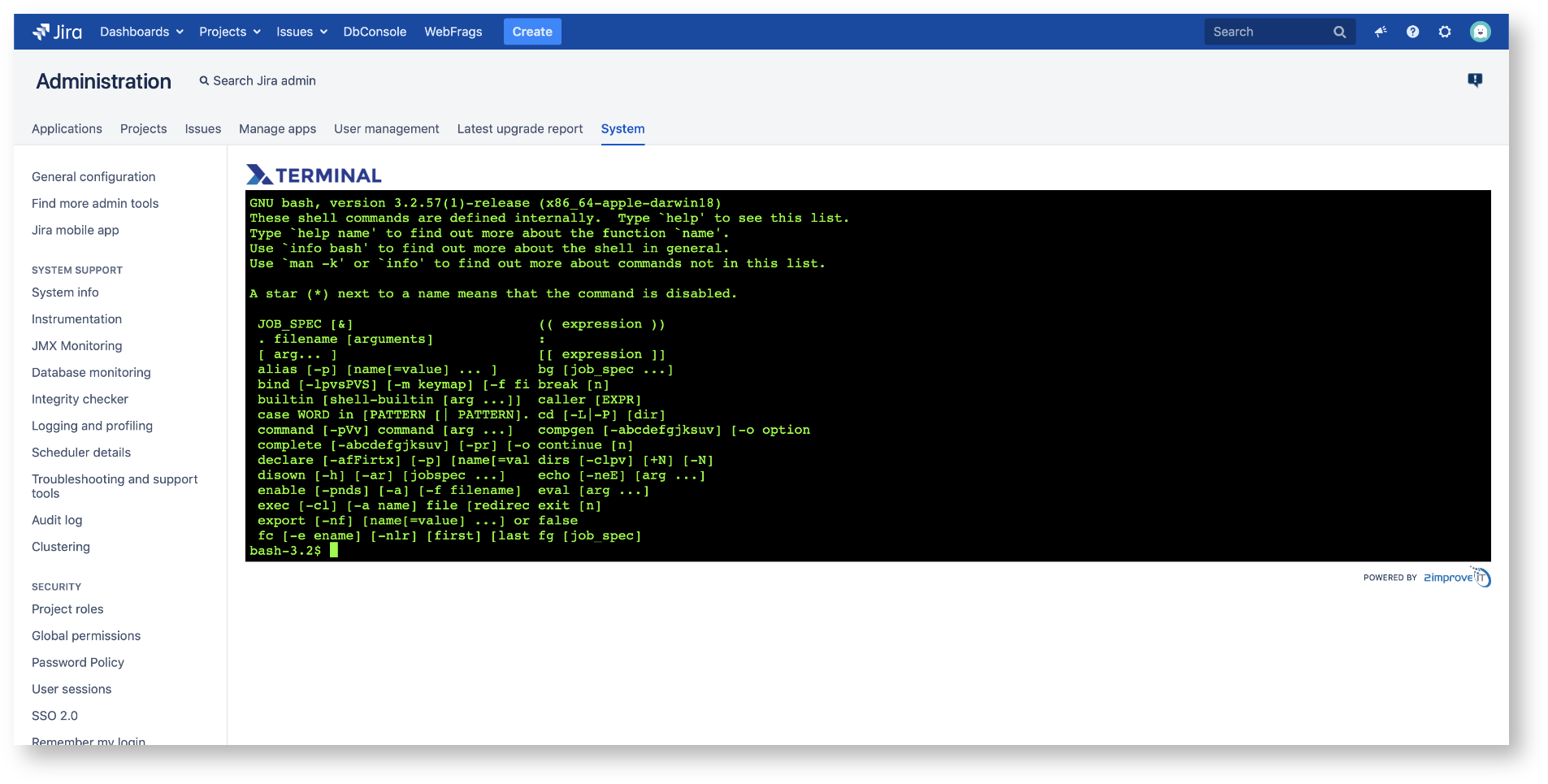Open Find more admin tools
Screen dimensions: 1548x784
click(x=95, y=203)
